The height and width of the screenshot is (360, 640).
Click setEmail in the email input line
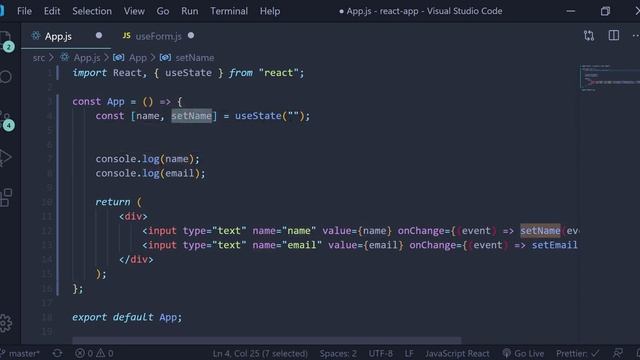pyautogui.click(x=554, y=245)
